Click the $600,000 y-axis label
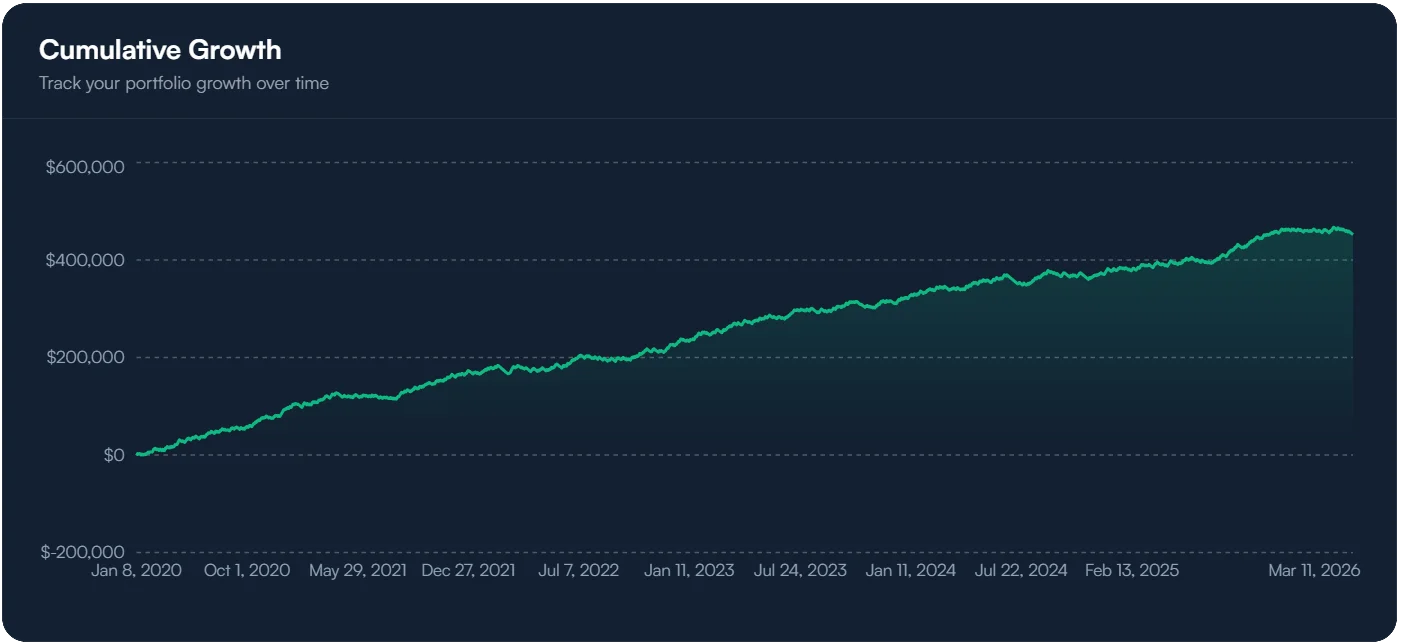The width and height of the screenshot is (1401, 643). point(85,167)
